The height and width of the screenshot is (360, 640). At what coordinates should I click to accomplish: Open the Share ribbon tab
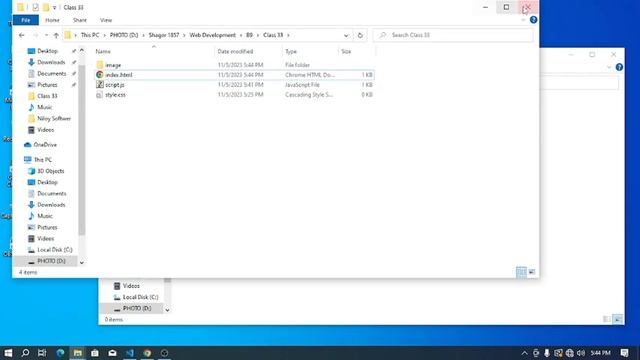pyautogui.click(x=80, y=20)
